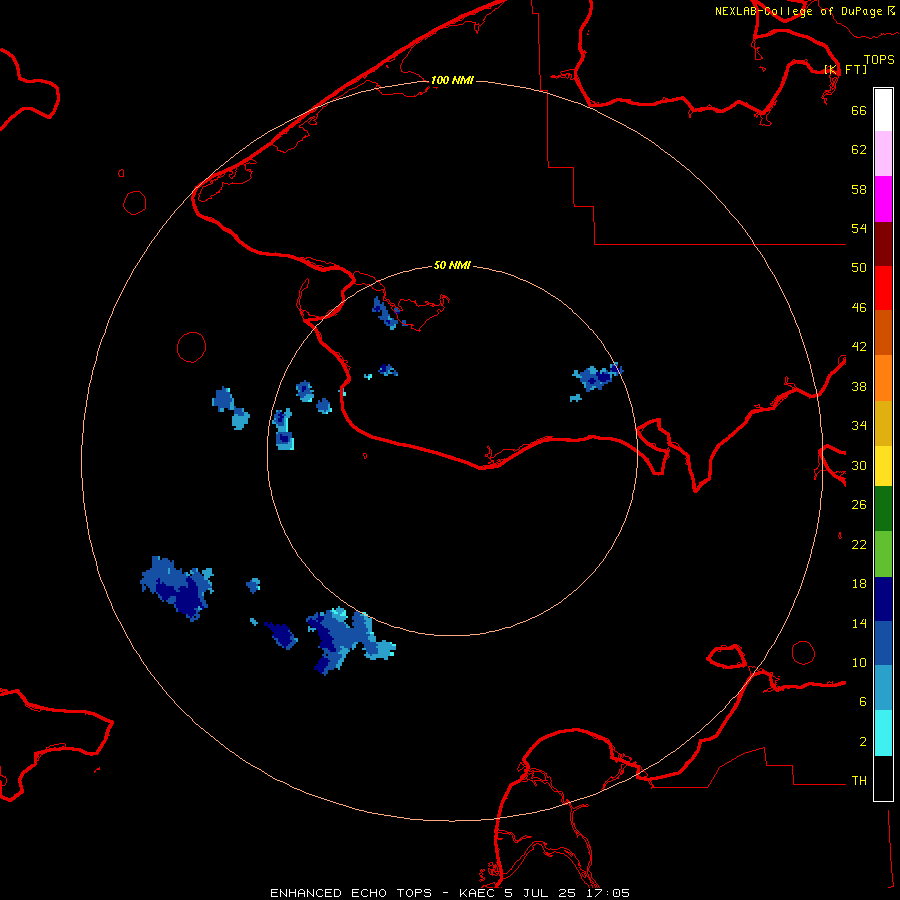The image size is (900, 900).
Task: Click the legend value 54
Action: [x=859, y=228]
